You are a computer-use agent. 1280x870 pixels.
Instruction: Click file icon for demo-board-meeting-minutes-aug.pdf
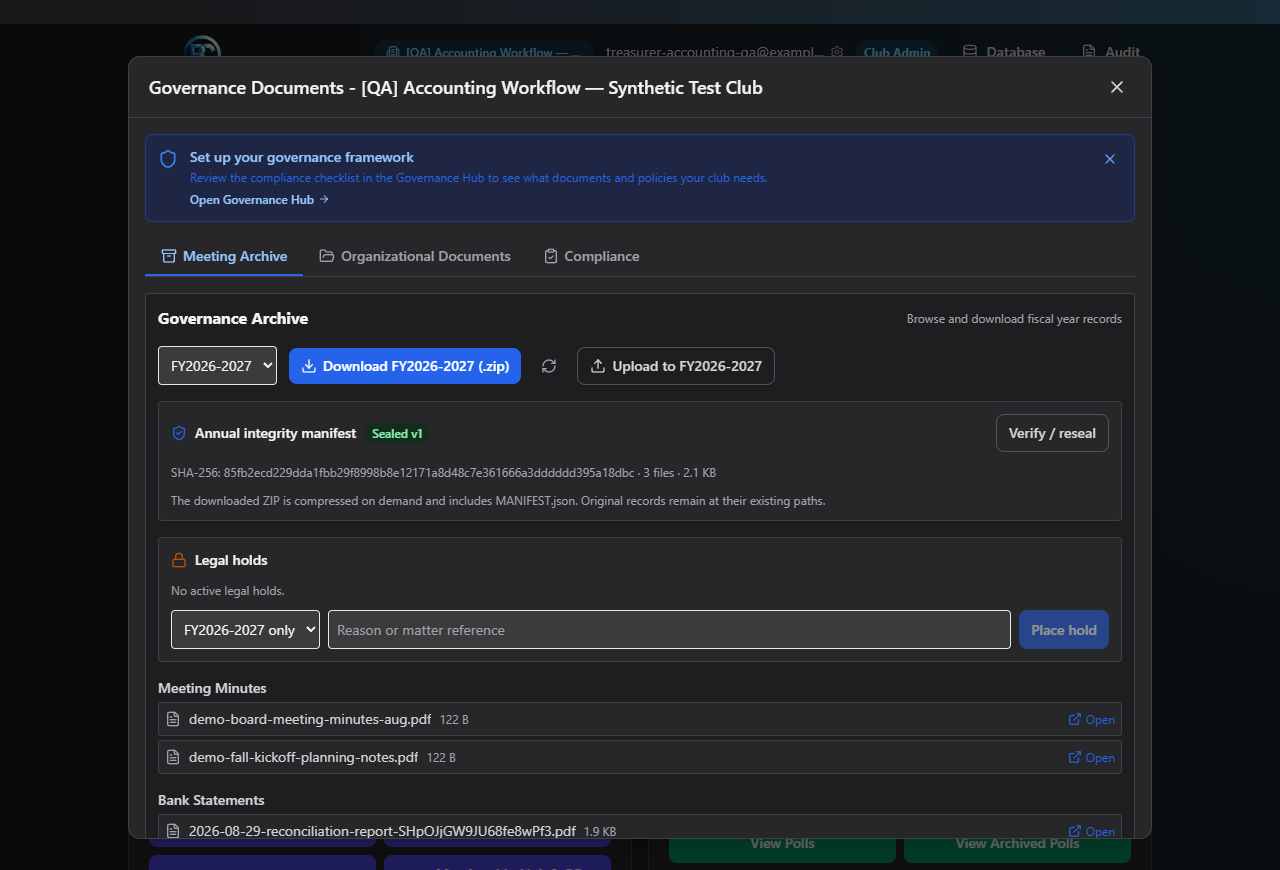click(x=173, y=719)
